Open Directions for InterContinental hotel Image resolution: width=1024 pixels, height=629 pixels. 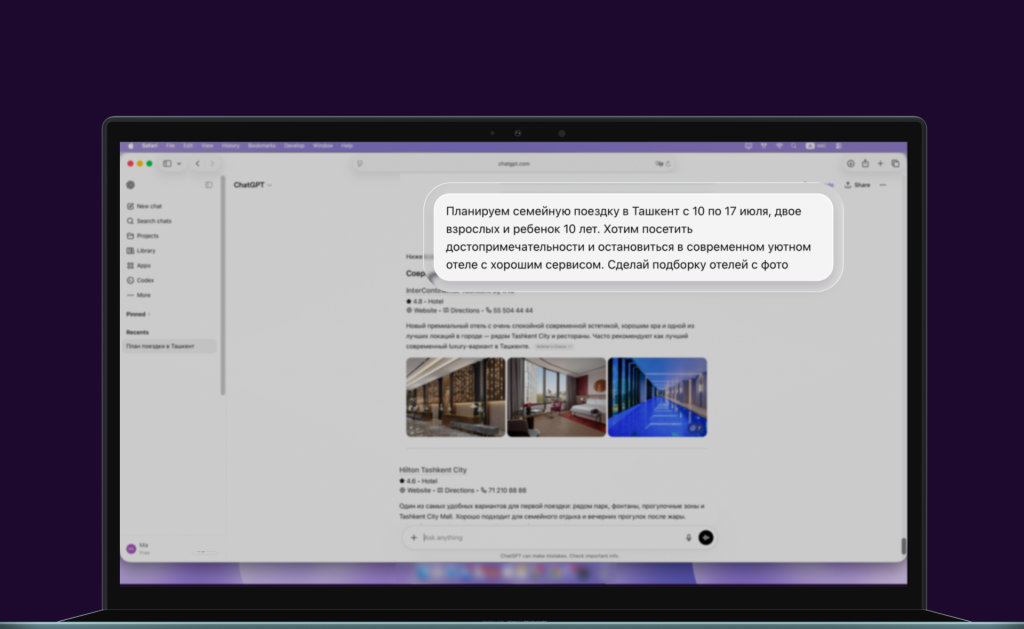pos(462,310)
